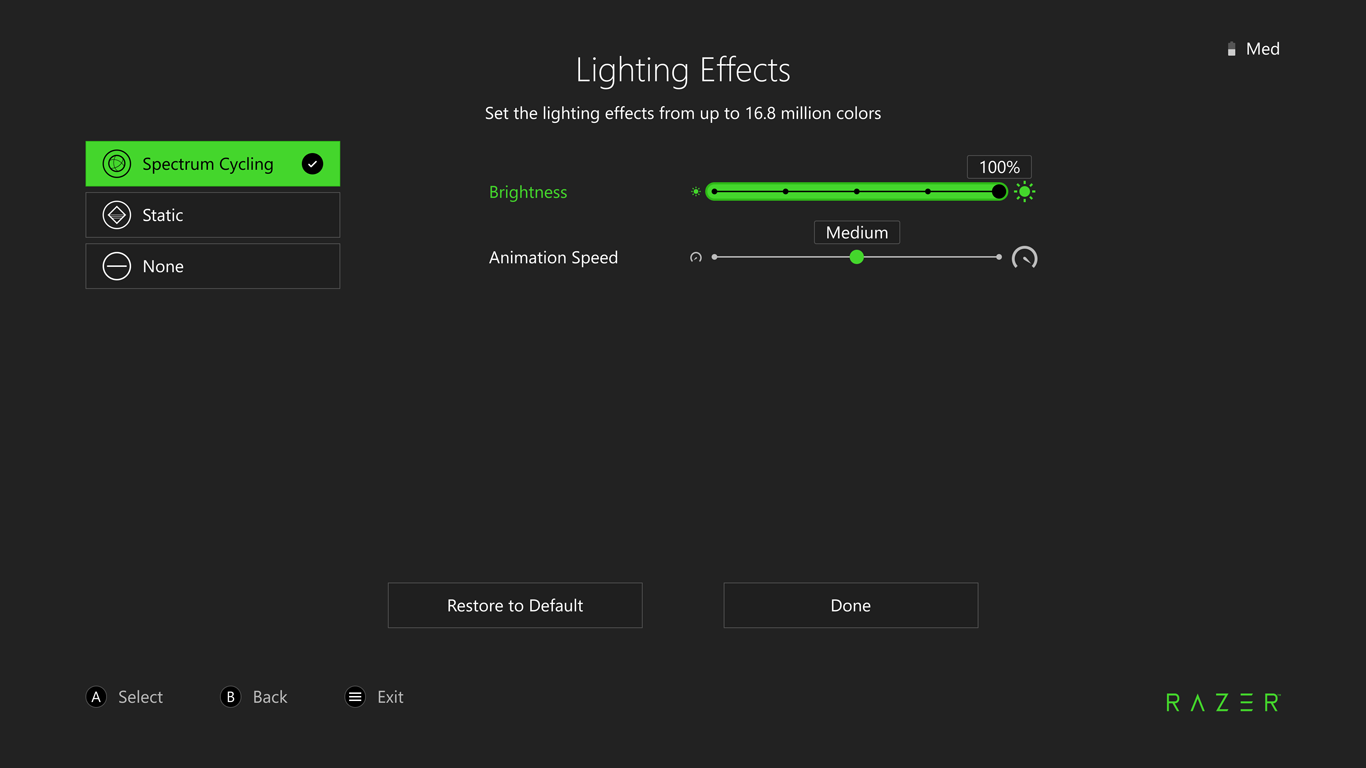The width and height of the screenshot is (1366, 768).
Task: Click the Animation Speed slider handle
Action: click(x=856, y=257)
